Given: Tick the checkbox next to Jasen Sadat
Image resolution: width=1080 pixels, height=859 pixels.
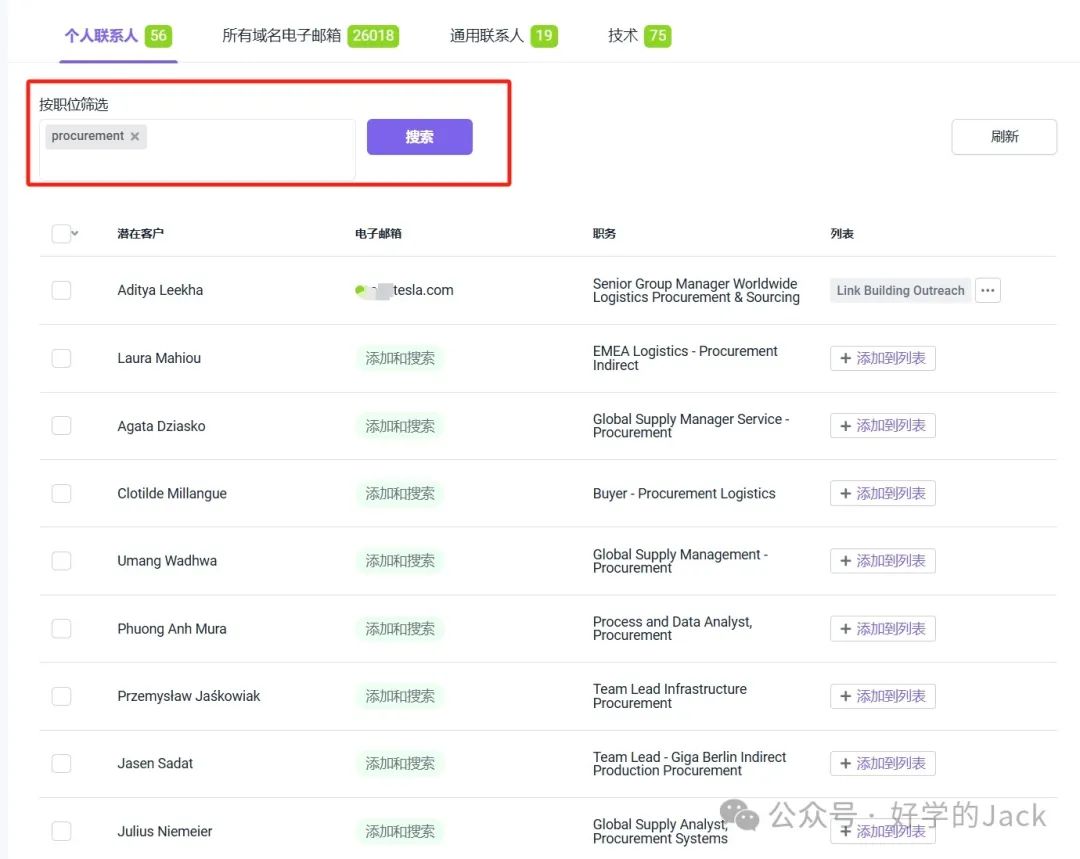Looking at the screenshot, I should point(61,763).
